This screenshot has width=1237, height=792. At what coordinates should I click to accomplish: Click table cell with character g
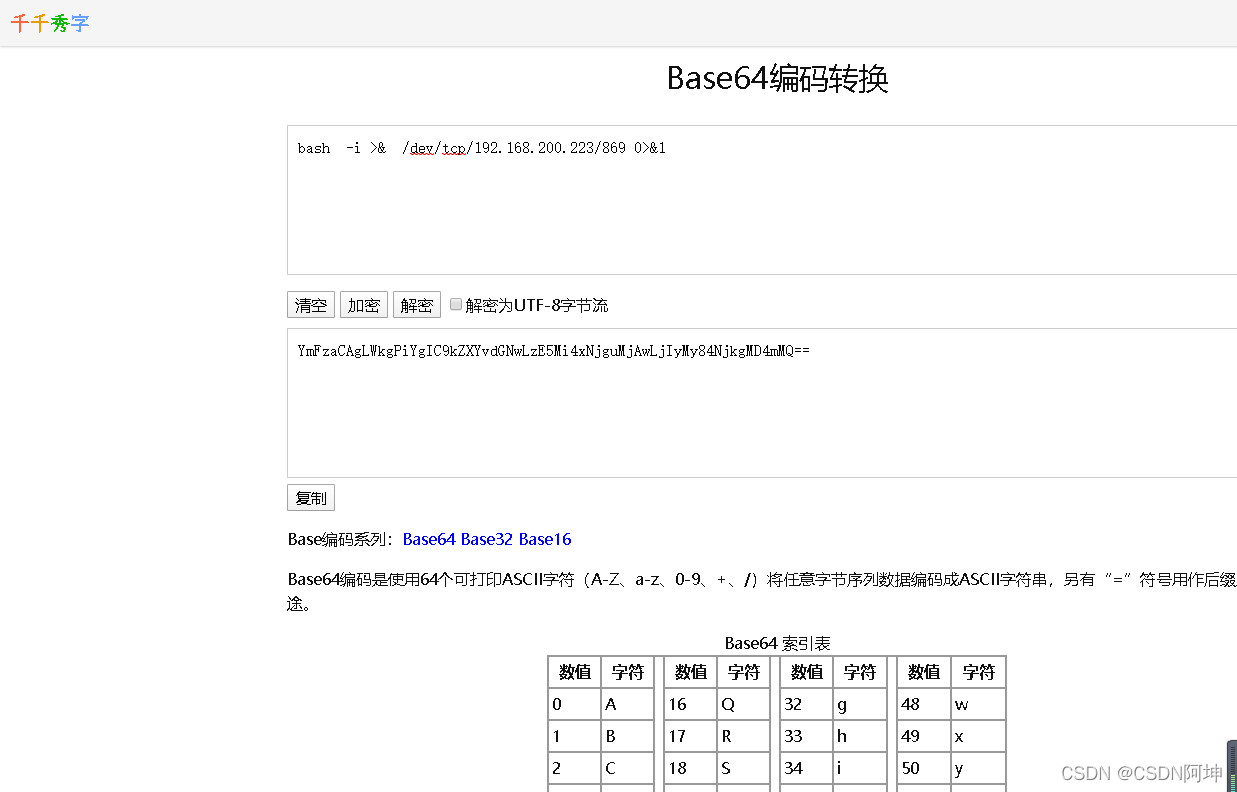coord(860,704)
